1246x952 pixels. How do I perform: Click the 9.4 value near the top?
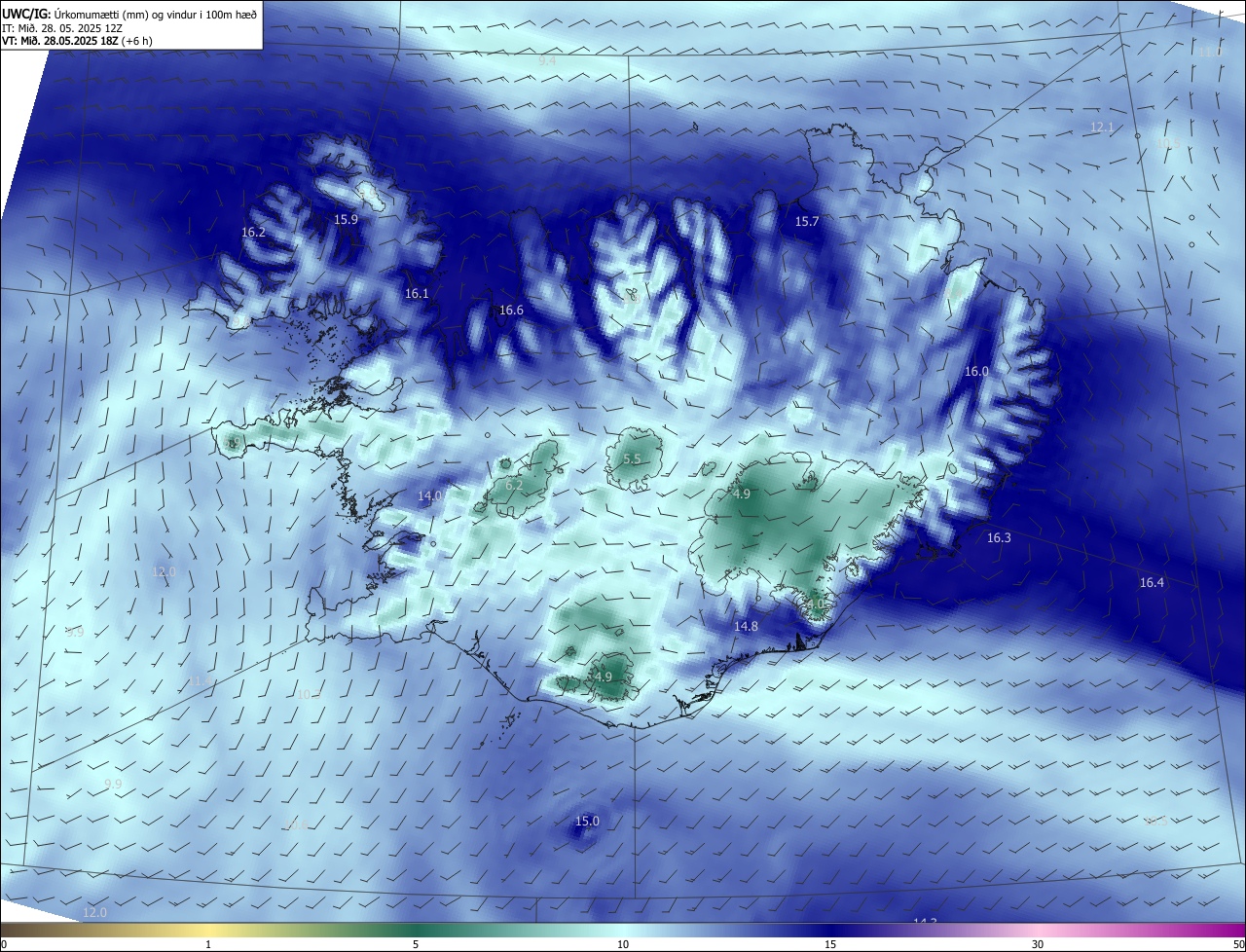547,60
